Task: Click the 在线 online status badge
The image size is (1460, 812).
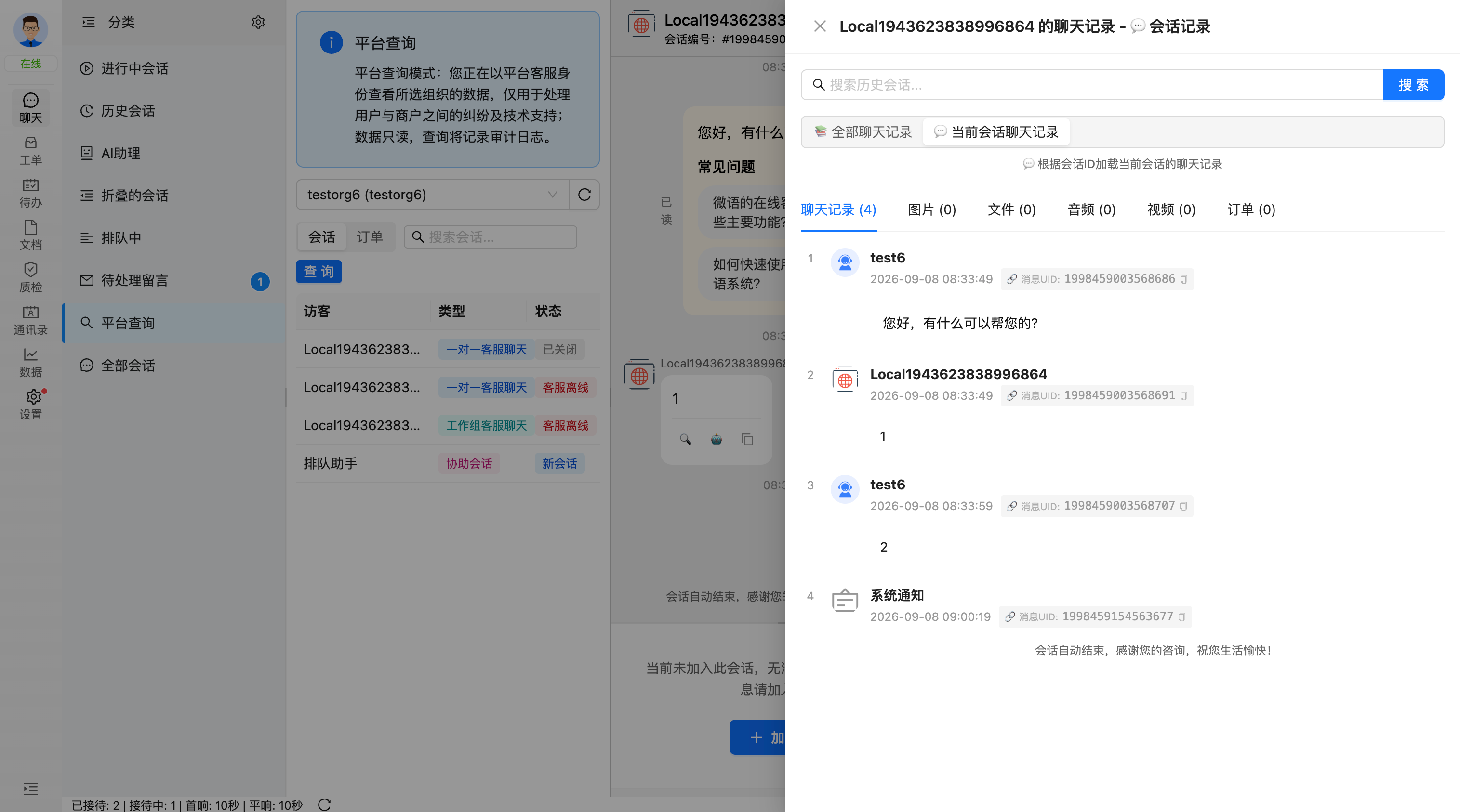Action: 31,64
